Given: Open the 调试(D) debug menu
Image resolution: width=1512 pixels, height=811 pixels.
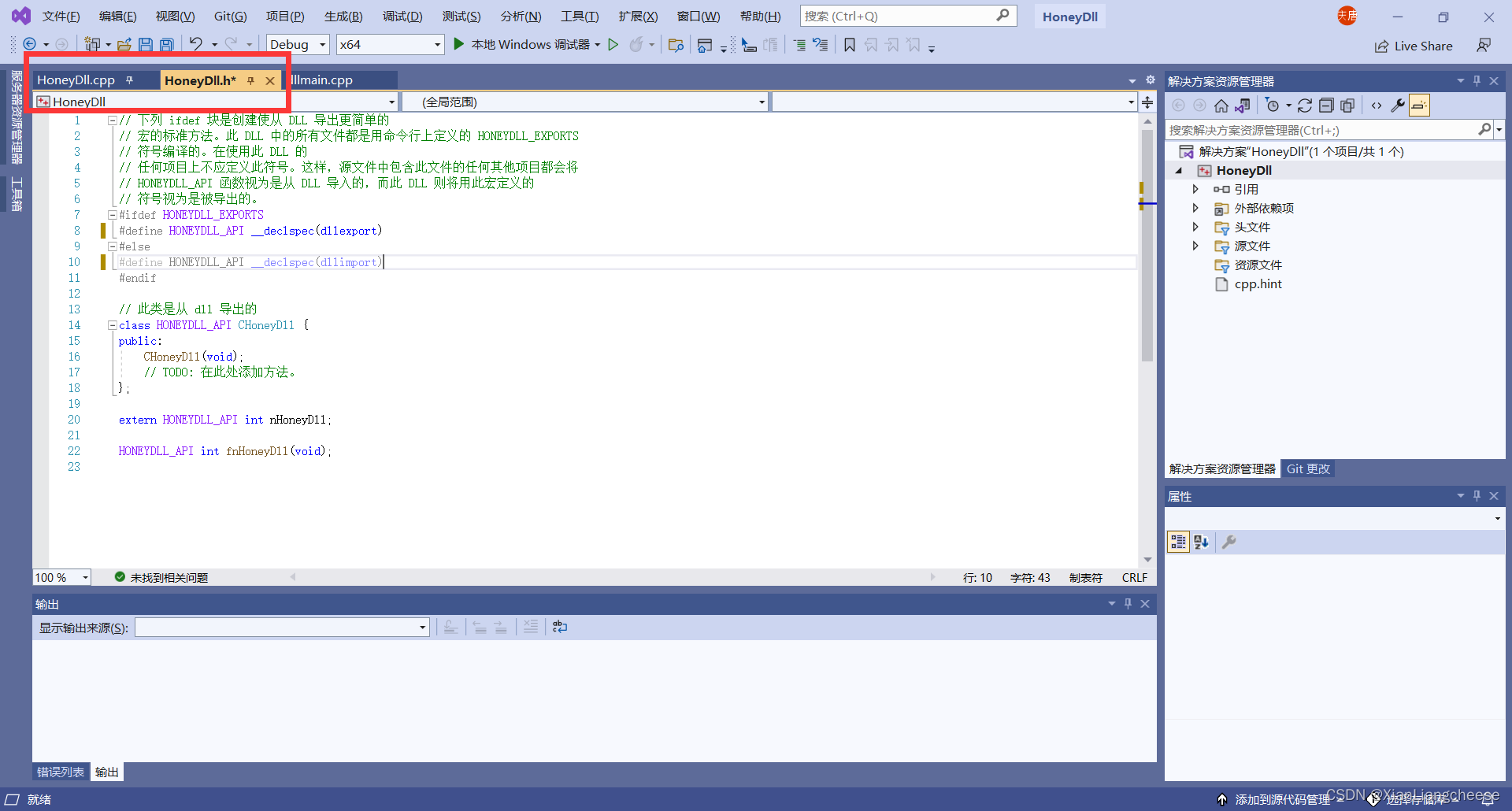Looking at the screenshot, I should point(402,17).
